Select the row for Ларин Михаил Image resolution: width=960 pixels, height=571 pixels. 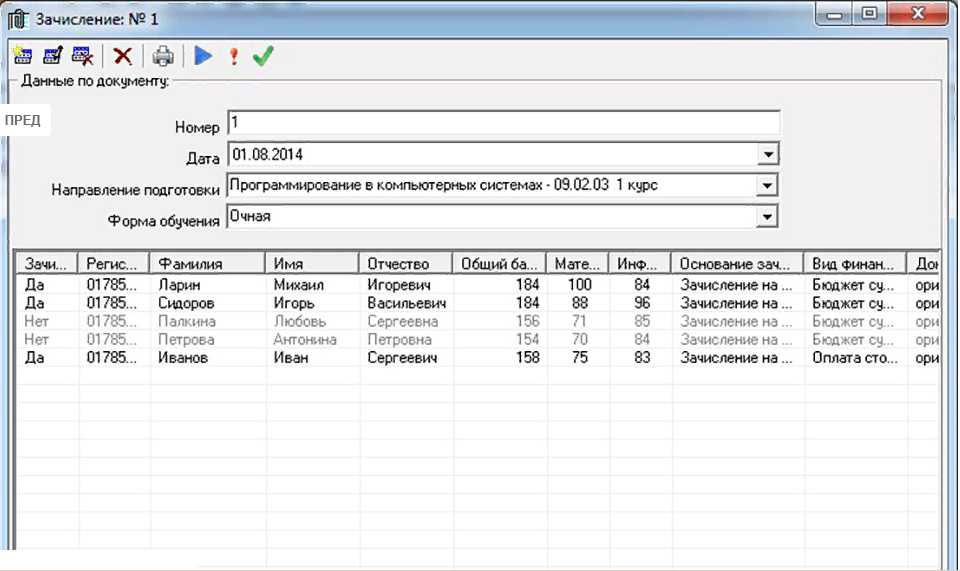click(x=180, y=285)
